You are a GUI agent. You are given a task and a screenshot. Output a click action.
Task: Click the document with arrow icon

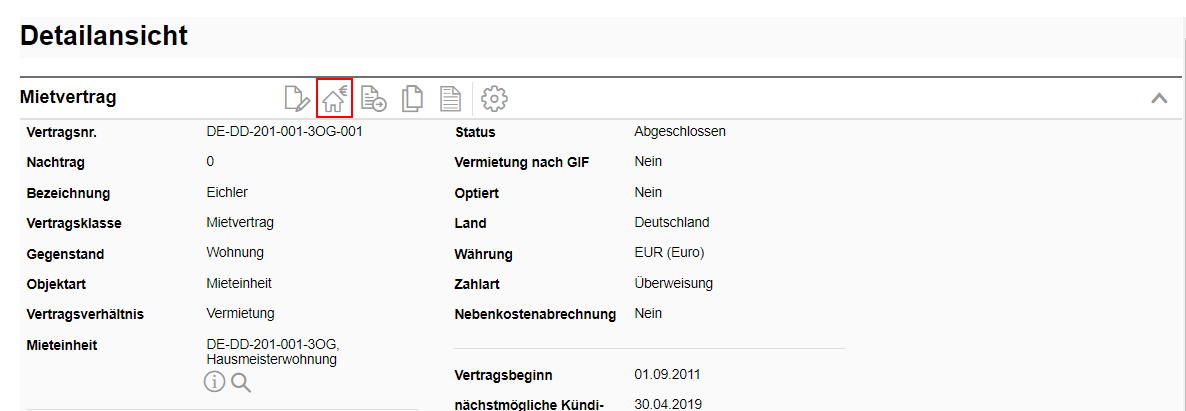pyautogui.click(x=374, y=98)
